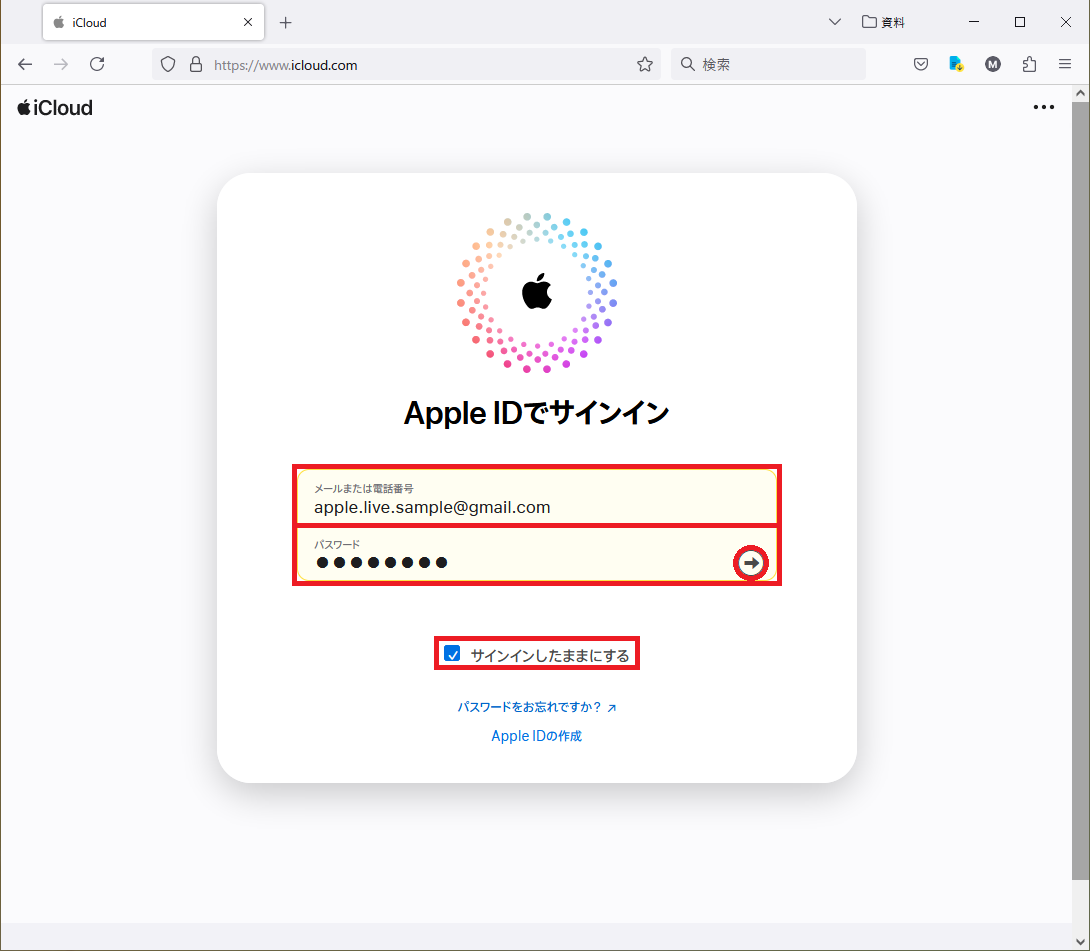Click the Apple IDの作成 link
This screenshot has height=951, width=1090.
[x=536, y=735]
